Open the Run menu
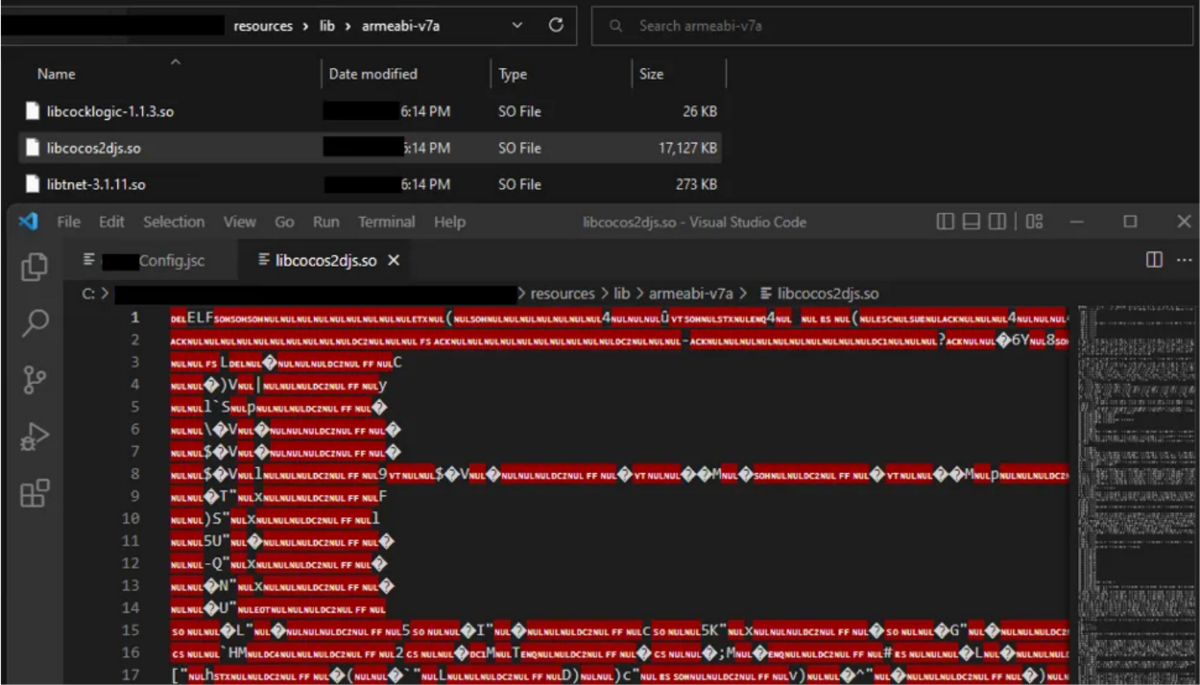Image resolution: width=1200 pixels, height=685 pixels. [326, 222]
